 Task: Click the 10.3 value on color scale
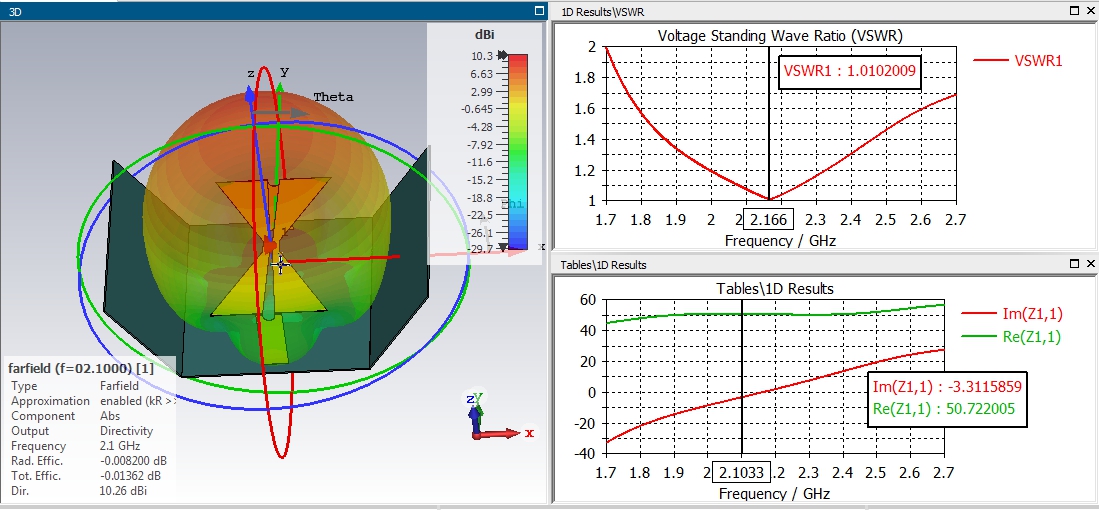coord(482,56)
